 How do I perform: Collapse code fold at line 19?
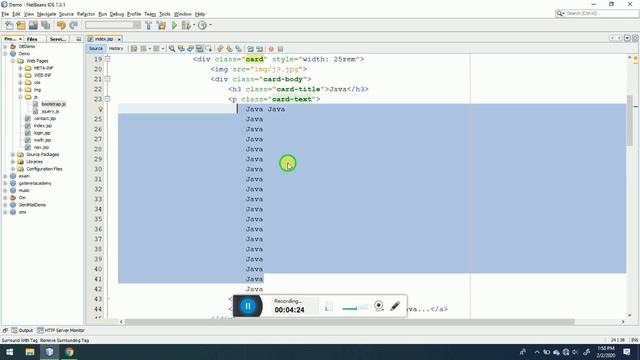(107, 59)
